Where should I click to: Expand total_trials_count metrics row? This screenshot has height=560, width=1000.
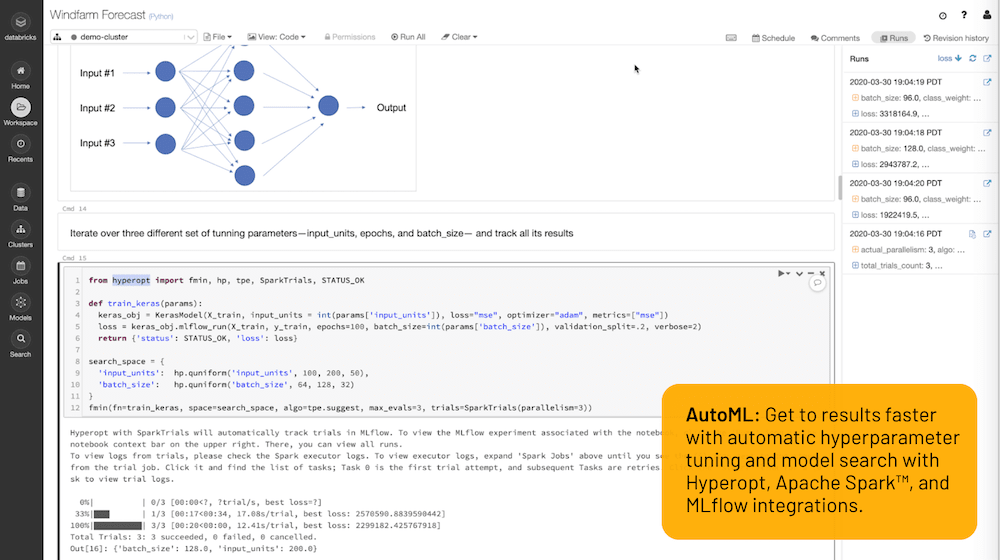point(855,265)
